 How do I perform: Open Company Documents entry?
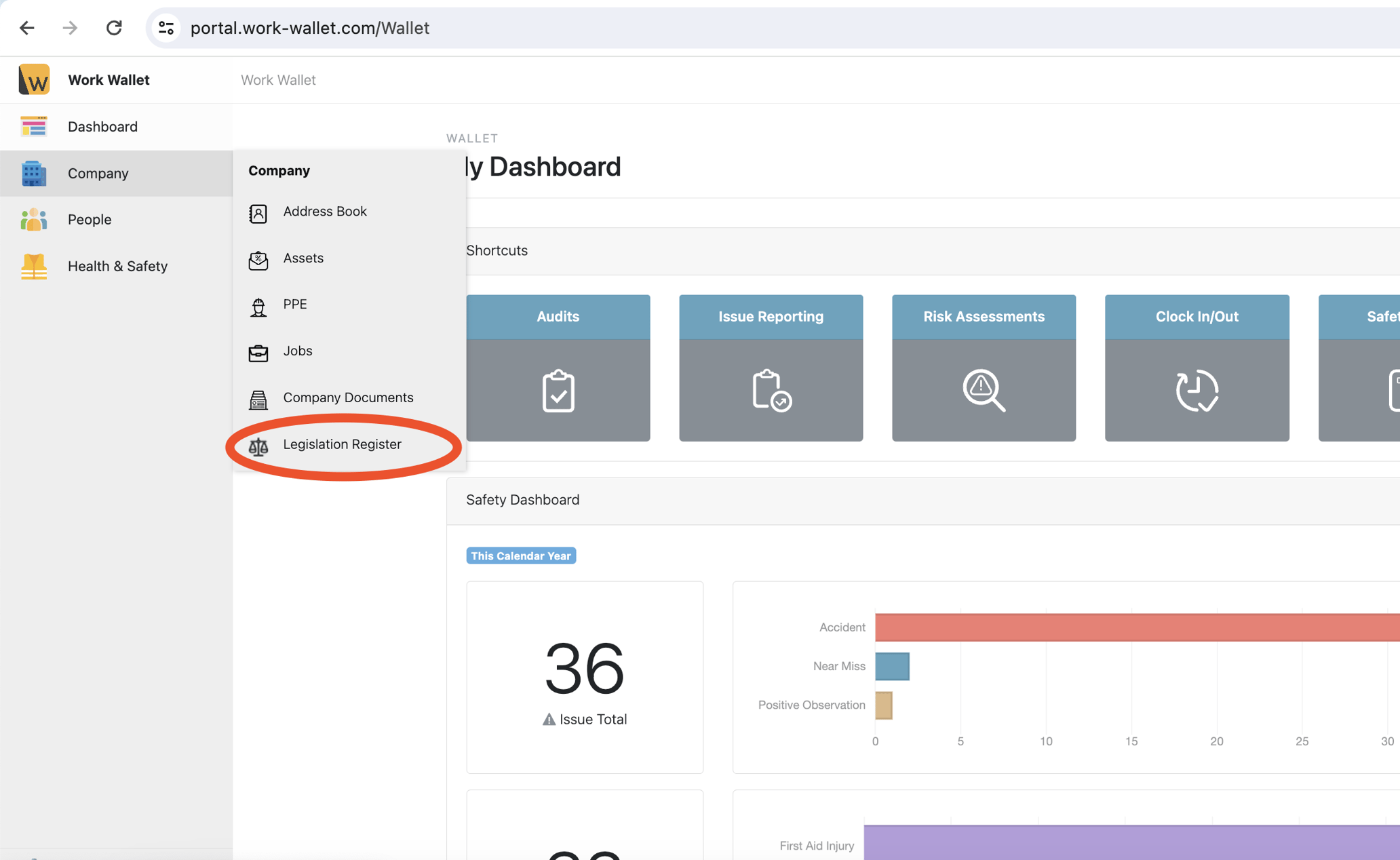[x=347, y=397]
